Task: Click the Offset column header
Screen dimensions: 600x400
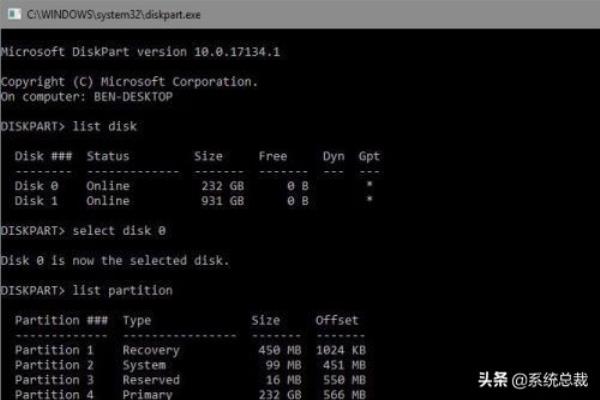Action: (337, 320)
